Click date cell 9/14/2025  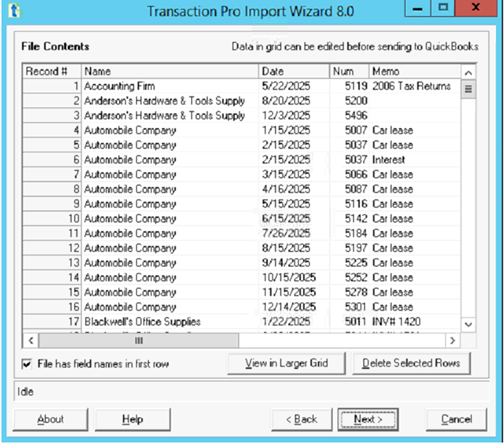pos(294,263)
